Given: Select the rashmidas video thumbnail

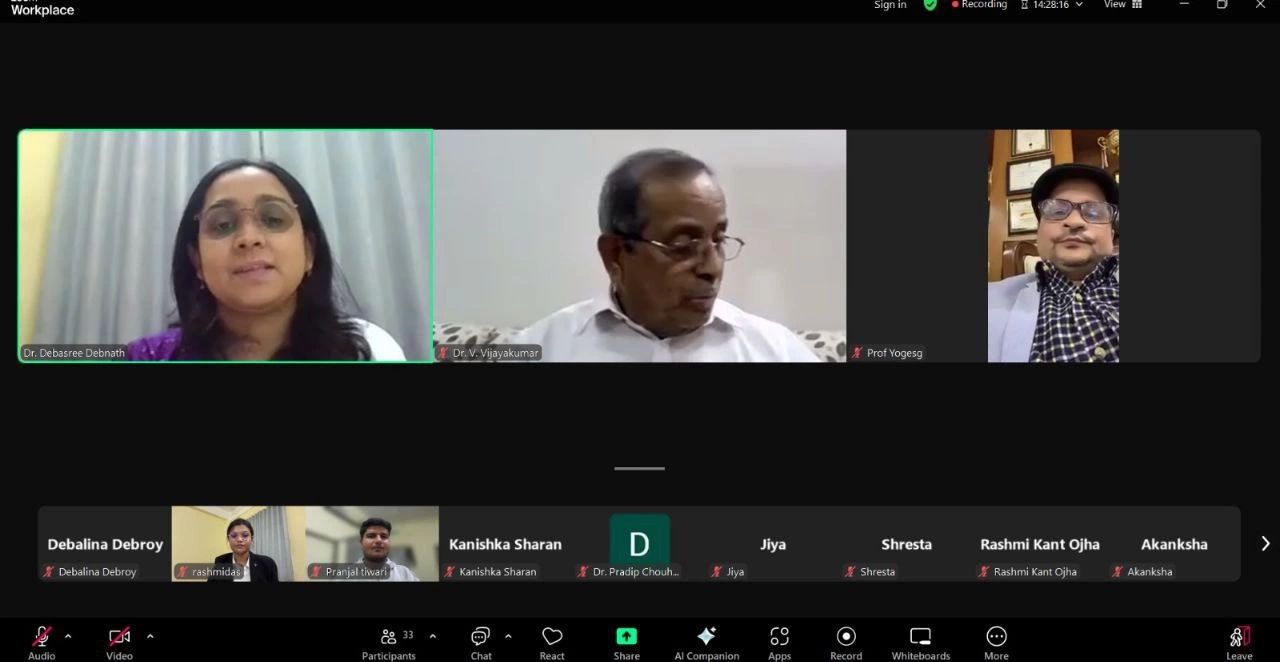Looking at the screenshot, I should coord(239,543).
